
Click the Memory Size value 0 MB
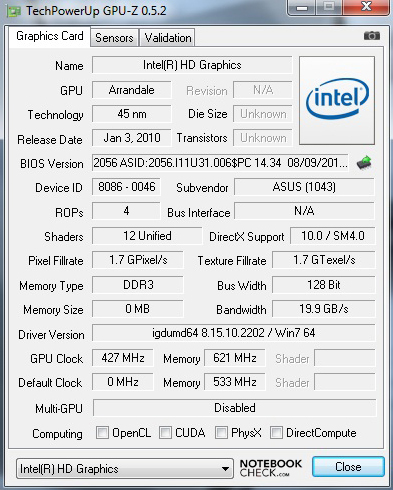click(x=138, y=309)
